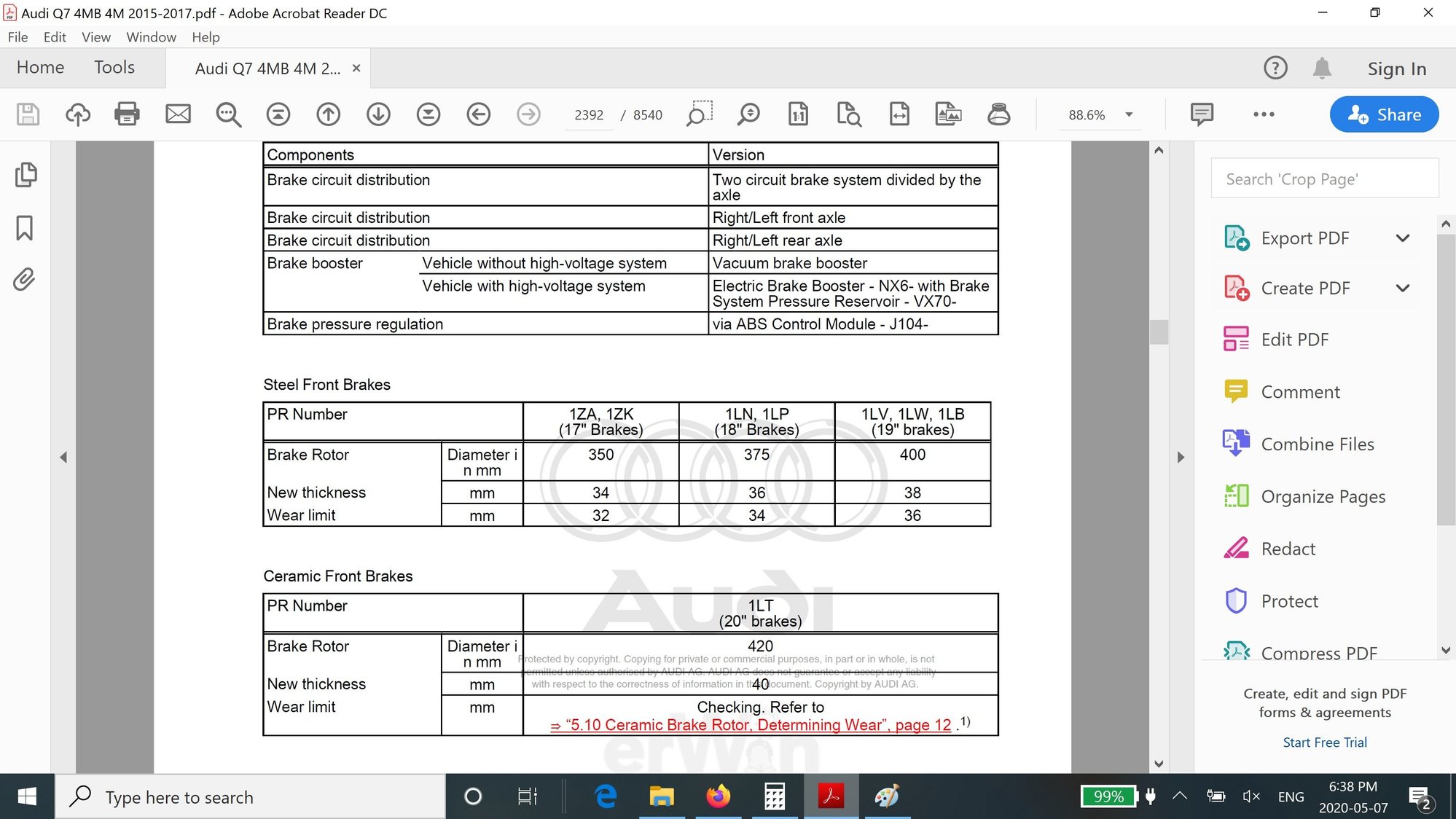
Task: Jump to the last page
Action: click(428, 114)
